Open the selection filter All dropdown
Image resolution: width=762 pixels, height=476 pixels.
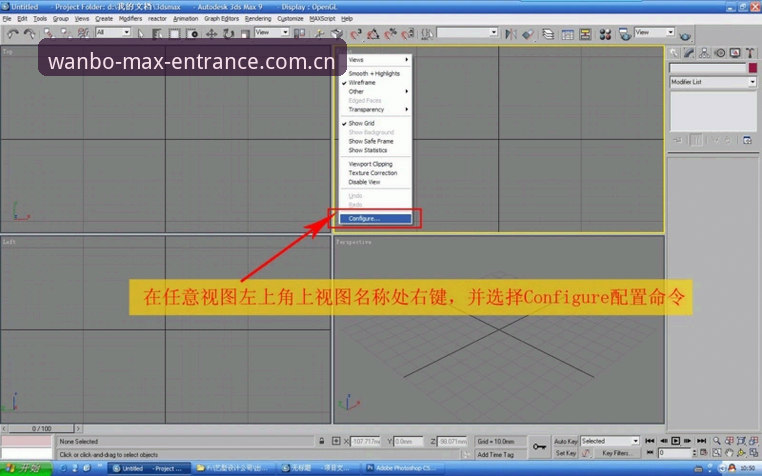[x=113, y=32]
